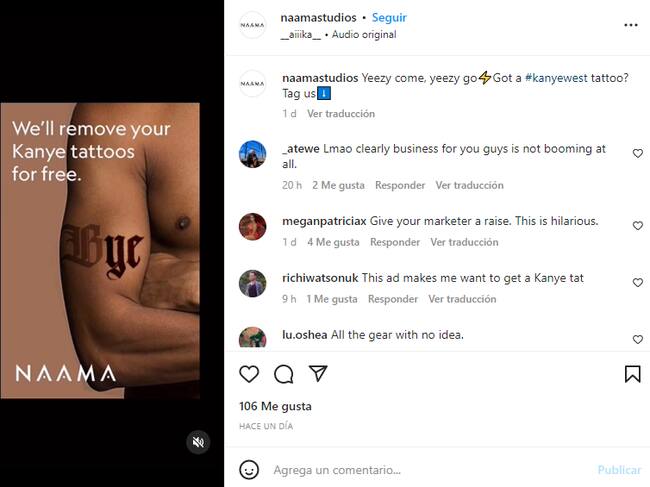Translate the caption with Ver traducción
Viewport: 650px width, 487px height.
341,114
